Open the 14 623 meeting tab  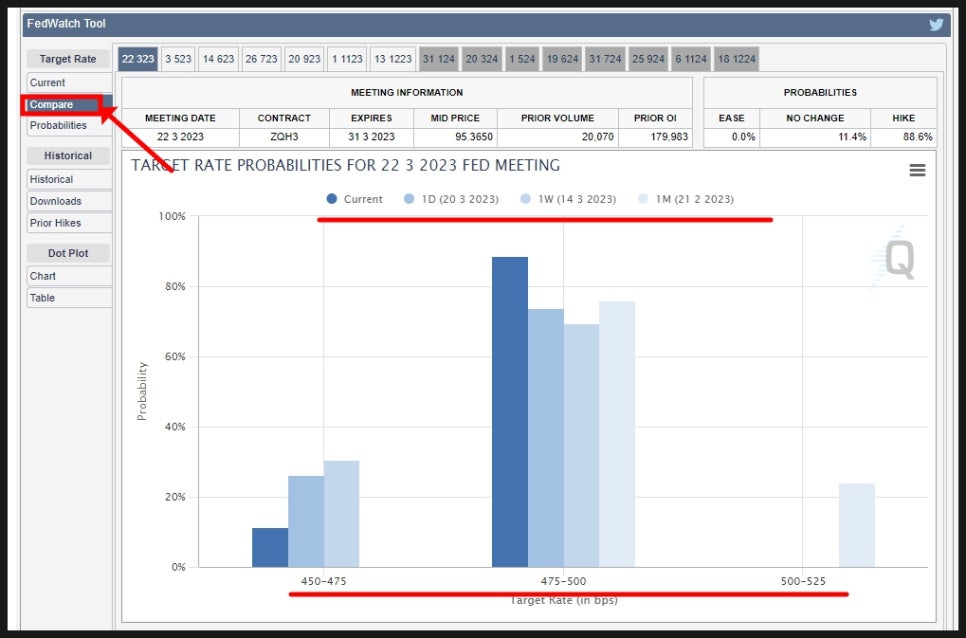(219, 59)
